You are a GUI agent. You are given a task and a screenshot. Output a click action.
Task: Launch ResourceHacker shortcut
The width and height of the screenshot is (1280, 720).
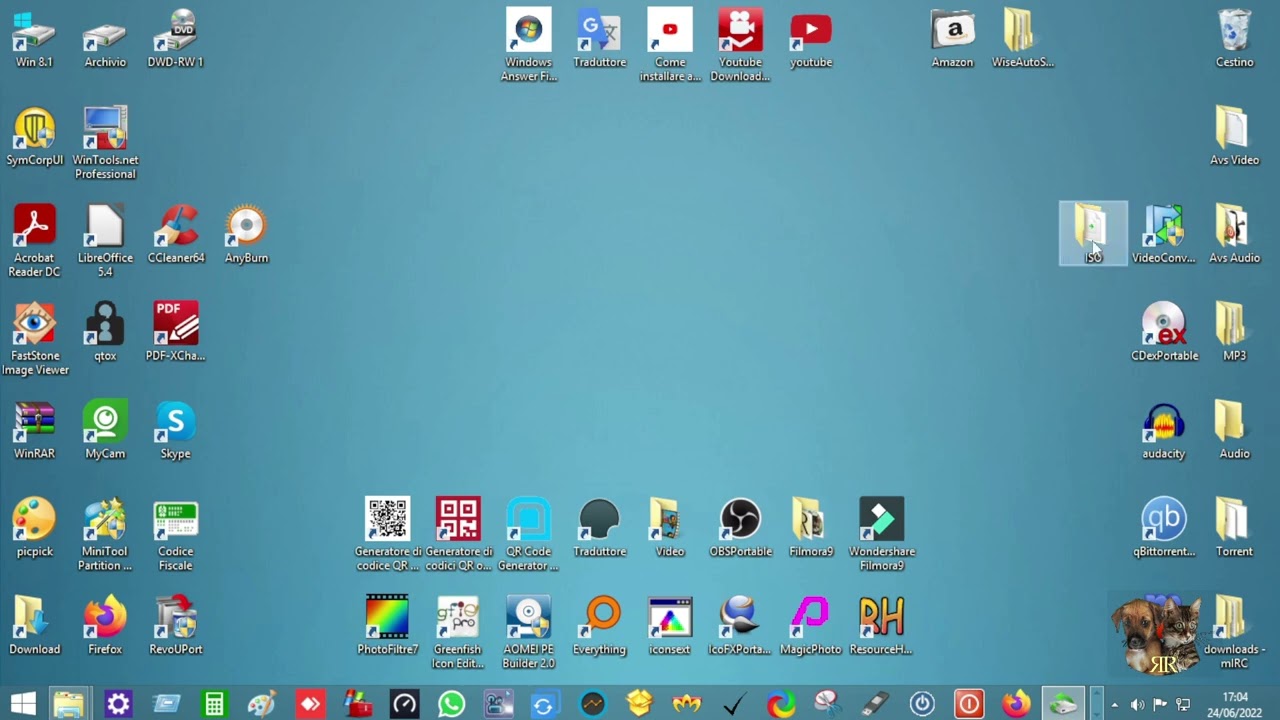point(881,627)
